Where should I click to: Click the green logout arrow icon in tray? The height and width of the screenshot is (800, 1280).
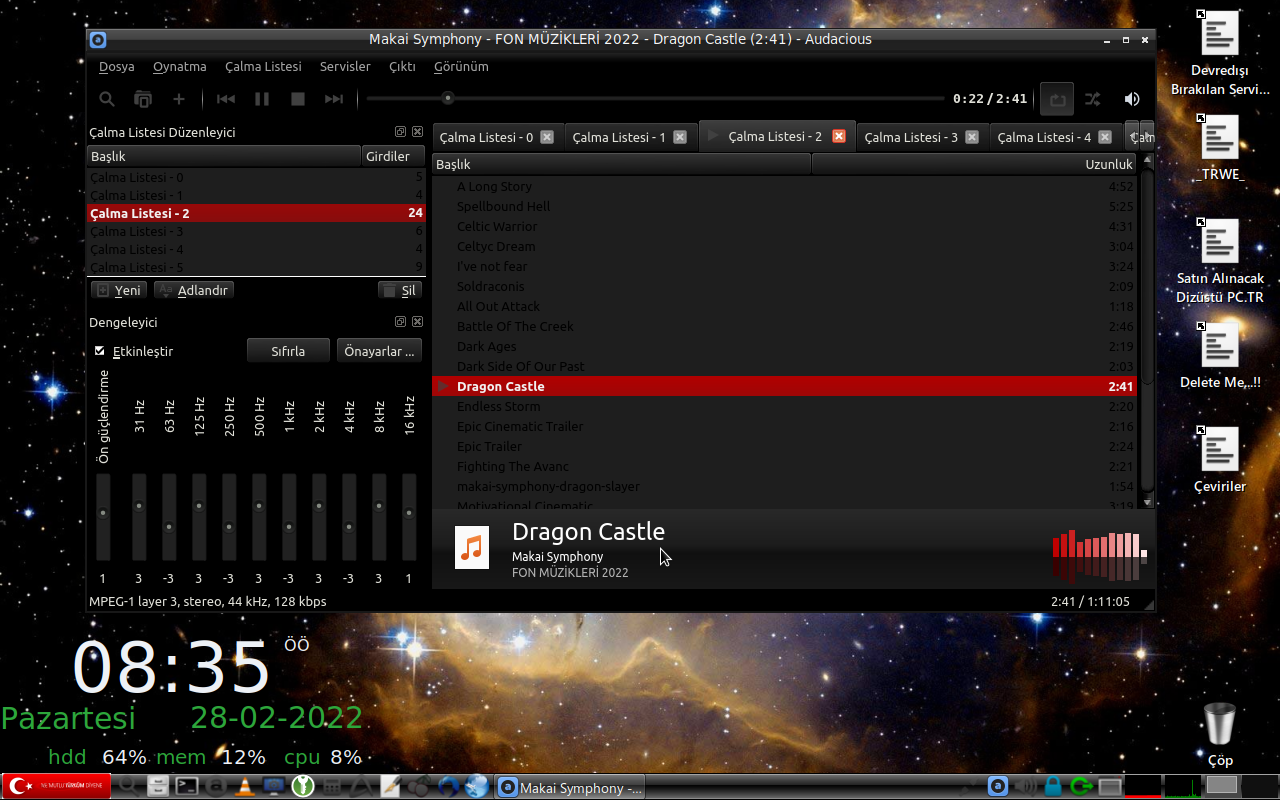[x=1081, y=786]
